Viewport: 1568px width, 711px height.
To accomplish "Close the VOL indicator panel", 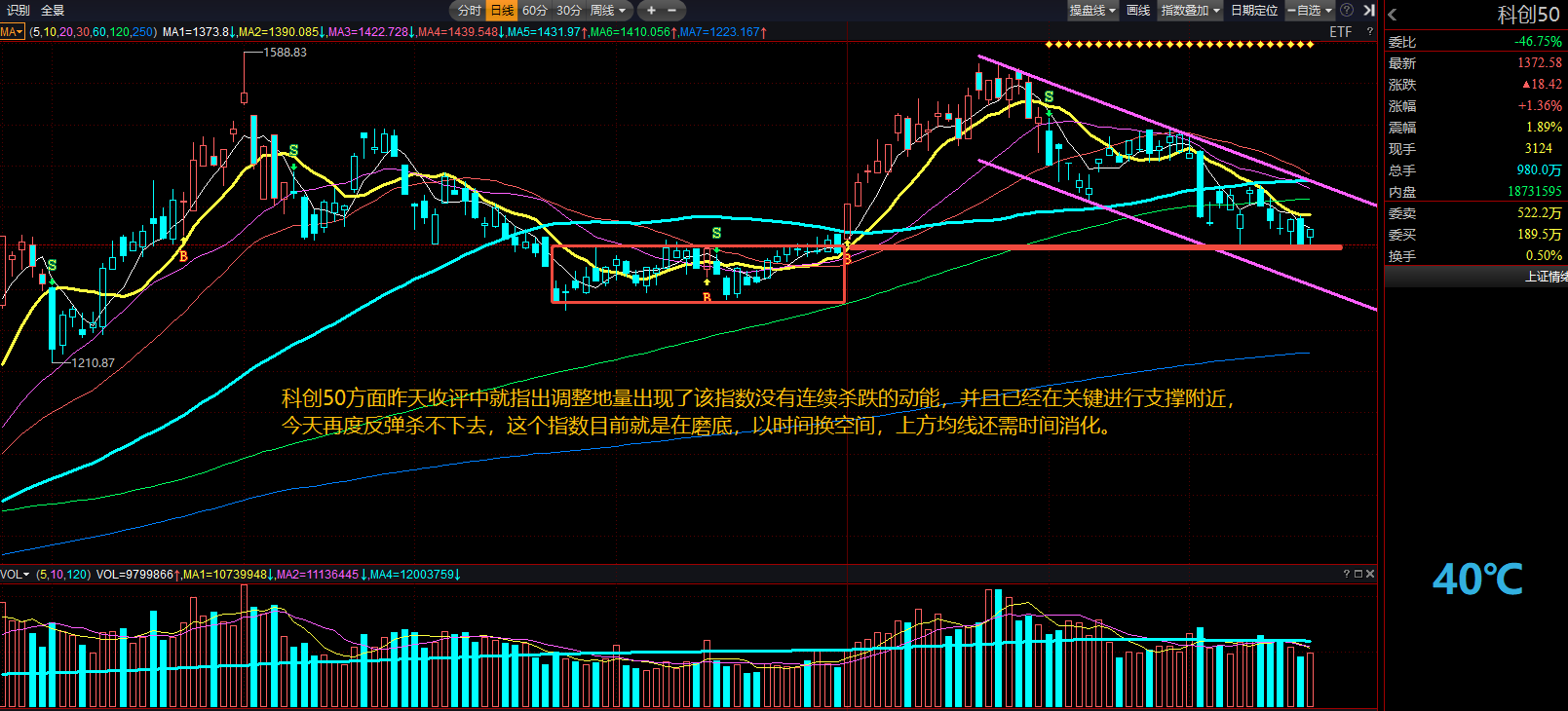I will [1370, 574].
